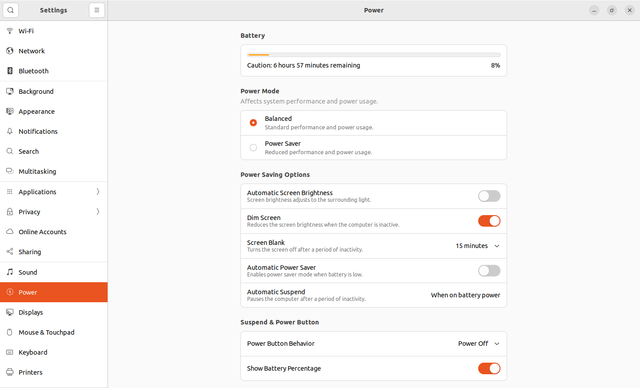
Task: Click the Keyboard icon in sidebar
Action: pyautogui.click(x=10, y=352)
